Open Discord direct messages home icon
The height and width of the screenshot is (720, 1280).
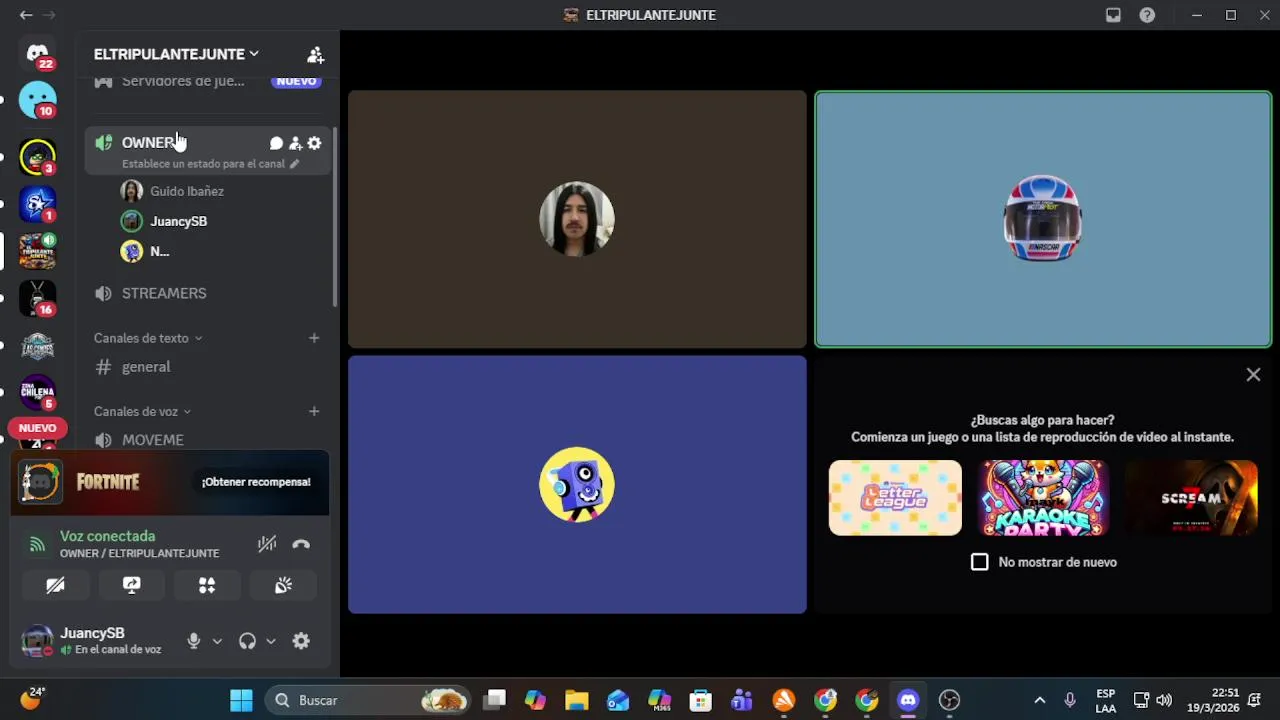tap(38, 54)
